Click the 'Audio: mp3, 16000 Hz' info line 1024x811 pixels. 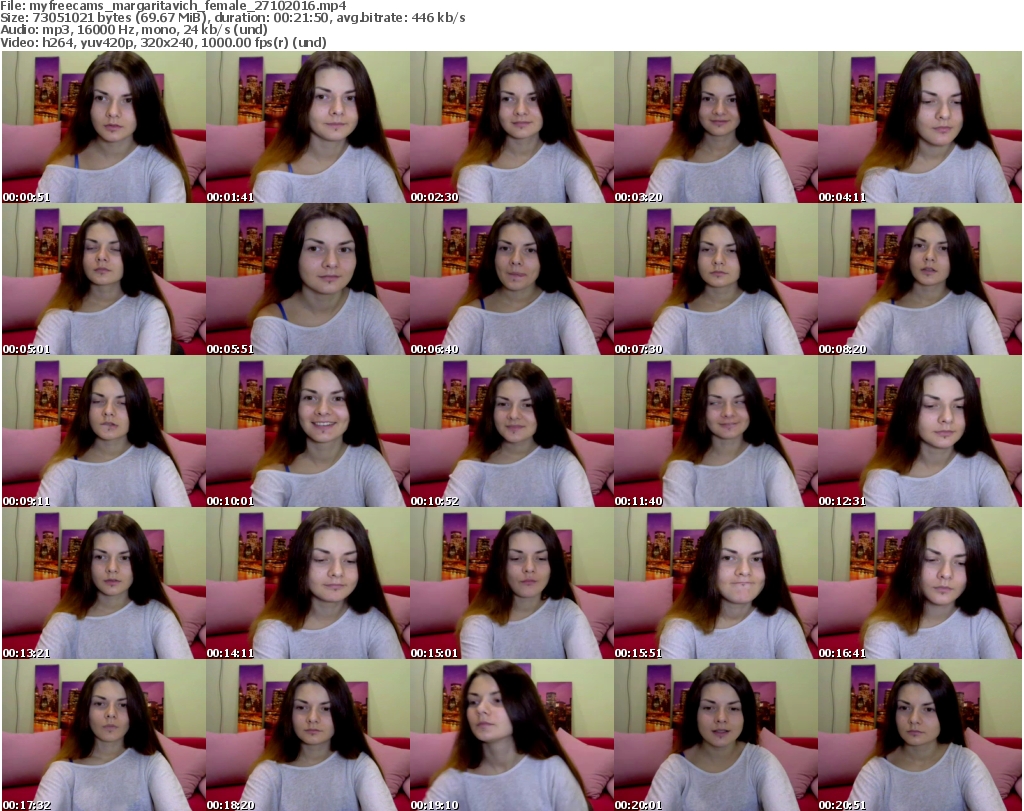(134, 30)
